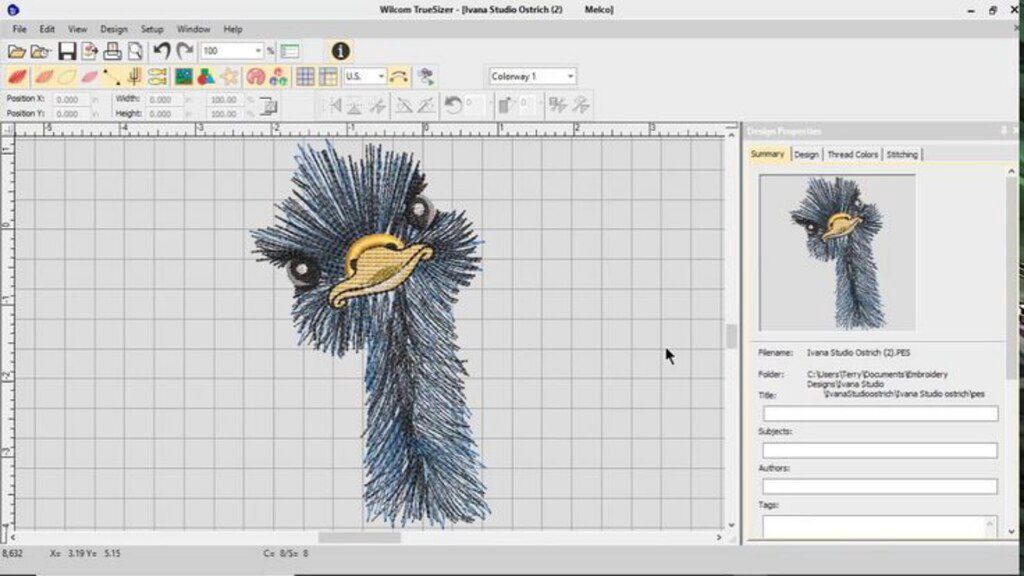Open the Design menu

coord(114,29)
